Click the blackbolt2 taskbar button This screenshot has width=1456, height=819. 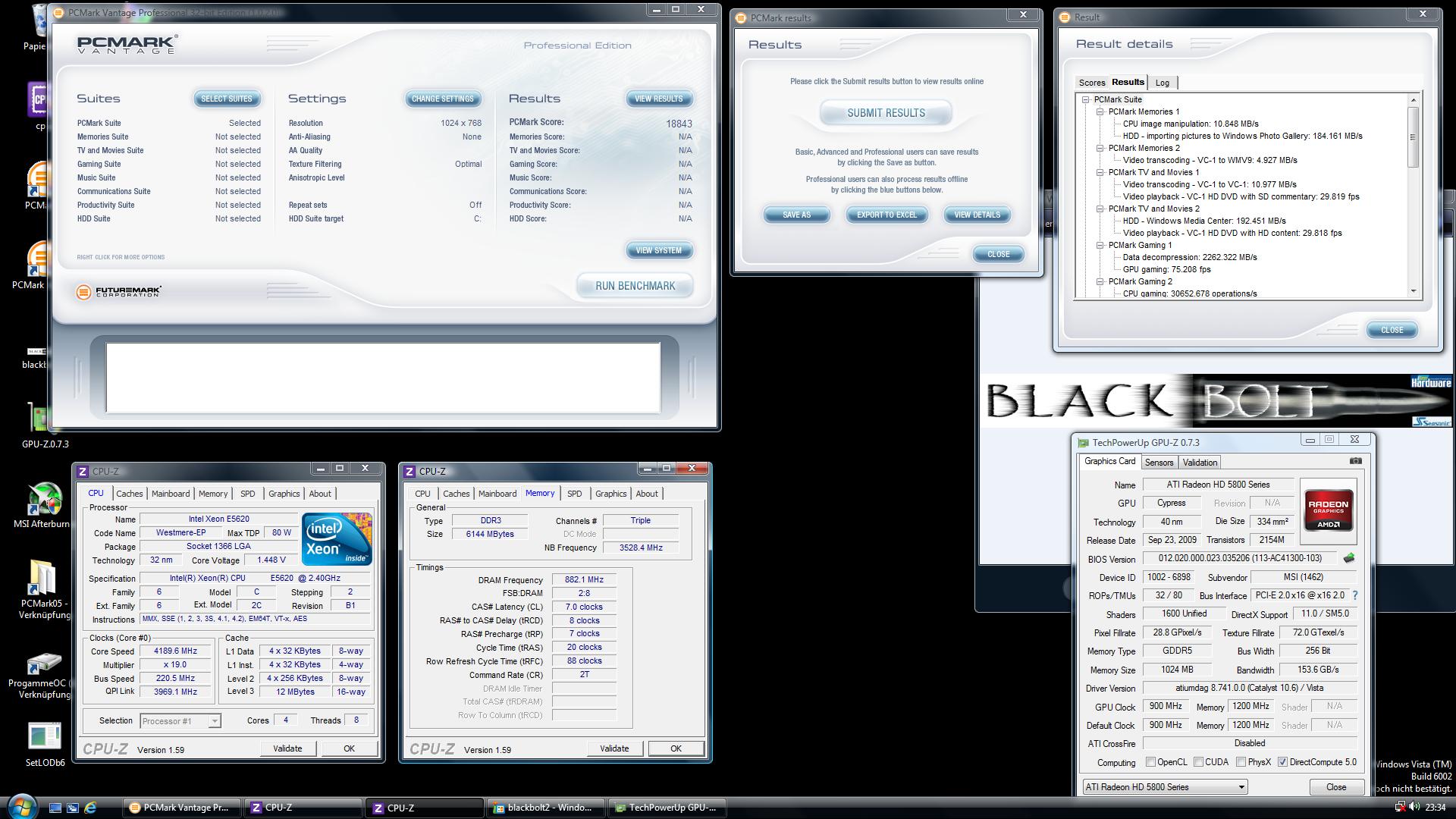click(x=544, y=808)
